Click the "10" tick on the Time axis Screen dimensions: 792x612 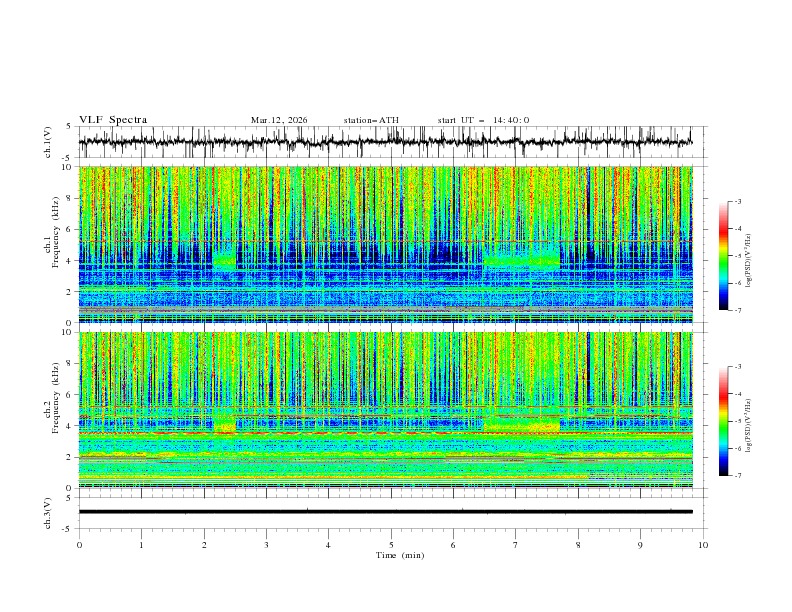click(x=703, y=545)
